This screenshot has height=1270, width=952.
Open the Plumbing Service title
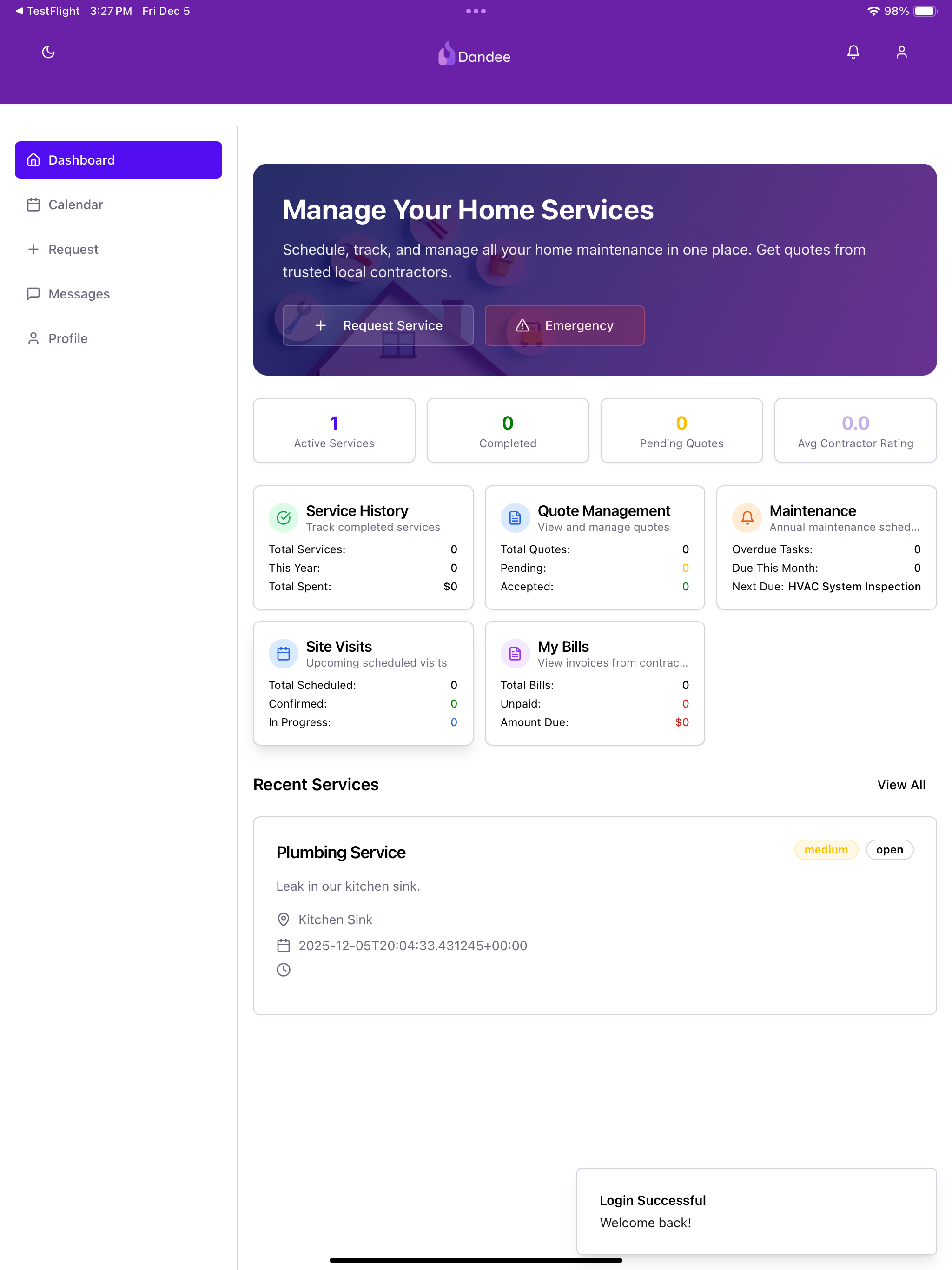(341, 853)
